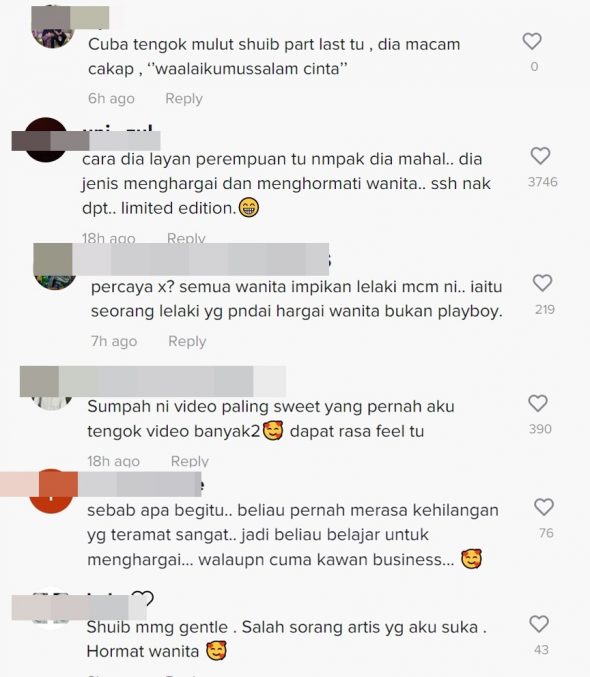
Task: Like the 'waalaikumussalam cinta' comment
Action: [532, 41]
